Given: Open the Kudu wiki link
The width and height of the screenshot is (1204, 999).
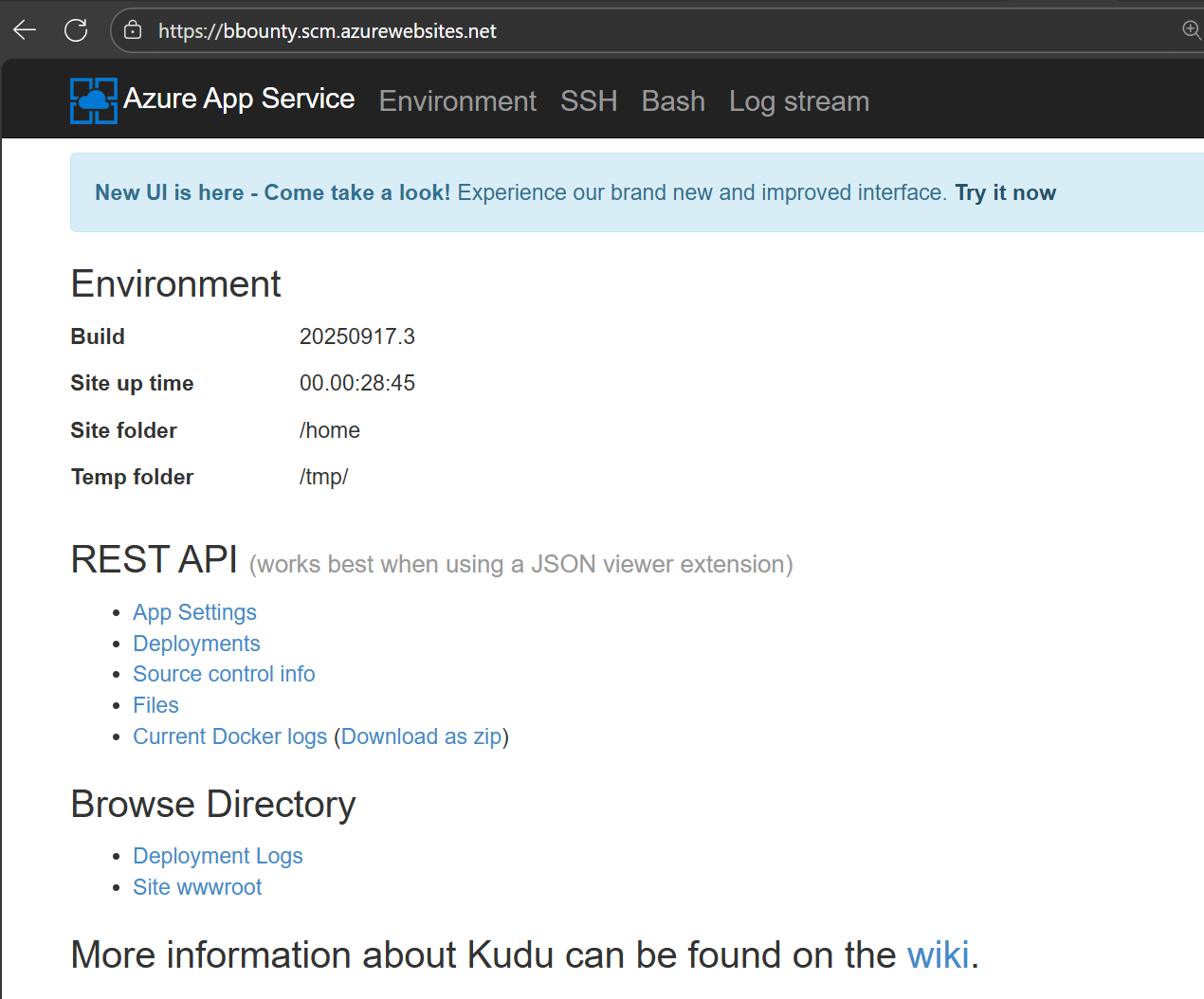Looking at the screenshot, I should click(x=938, y=955).
